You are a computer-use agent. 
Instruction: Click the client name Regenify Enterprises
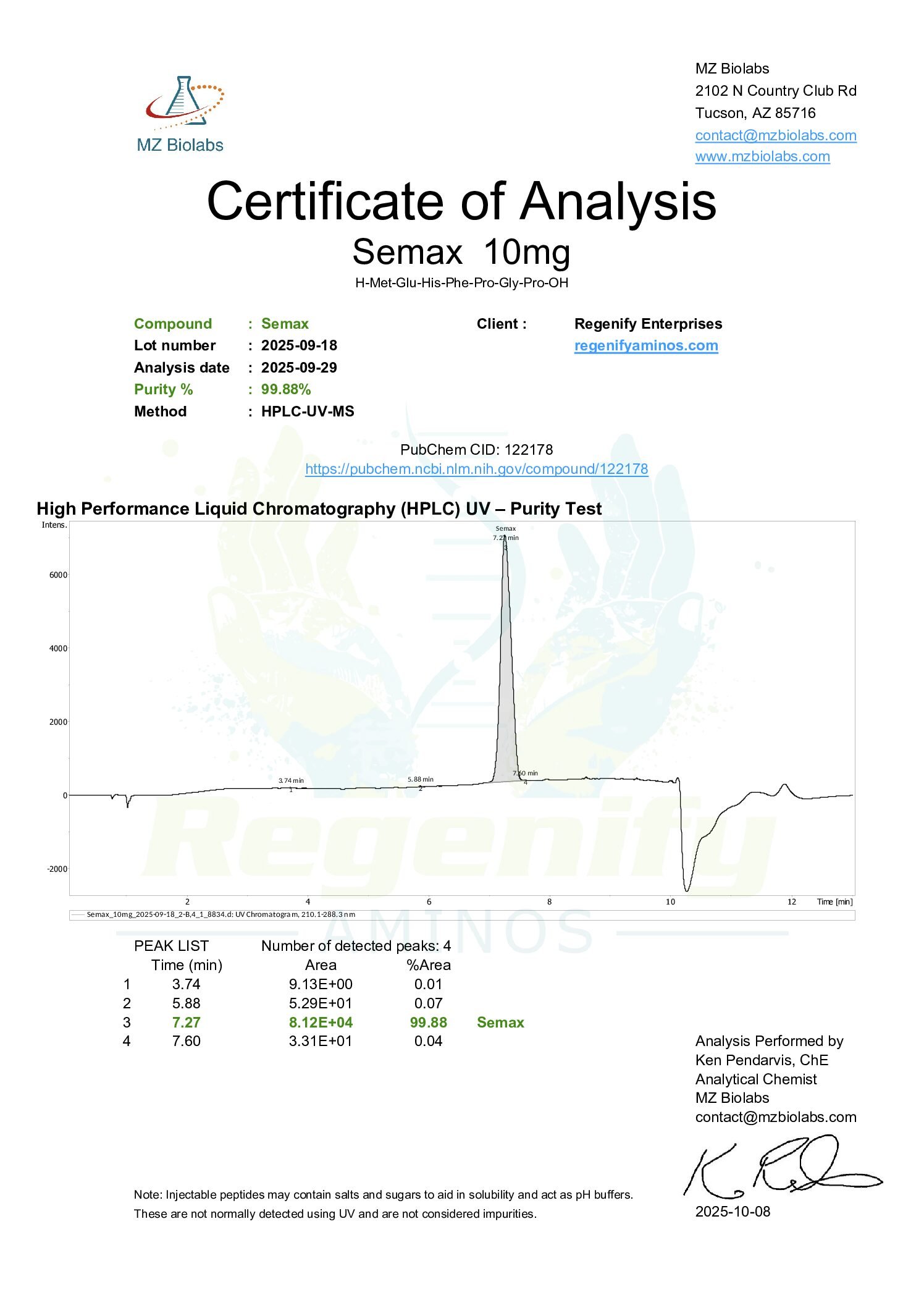click(x=648, y=324)
